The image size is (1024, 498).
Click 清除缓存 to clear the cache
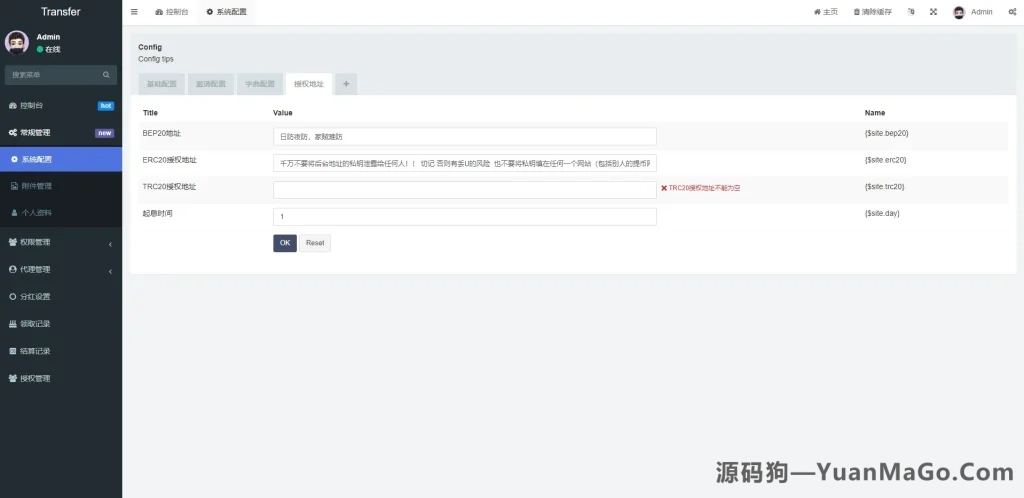tap(872, 12)
